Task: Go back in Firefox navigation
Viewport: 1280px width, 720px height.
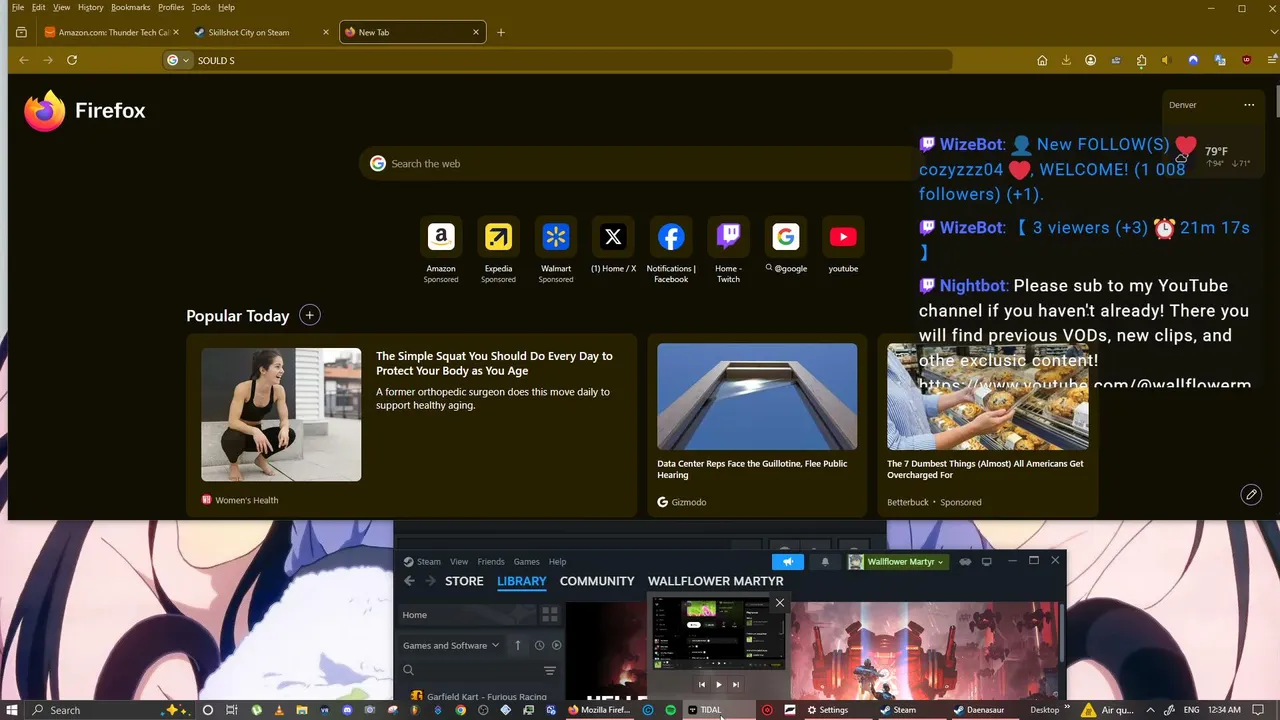Action: 24,60
